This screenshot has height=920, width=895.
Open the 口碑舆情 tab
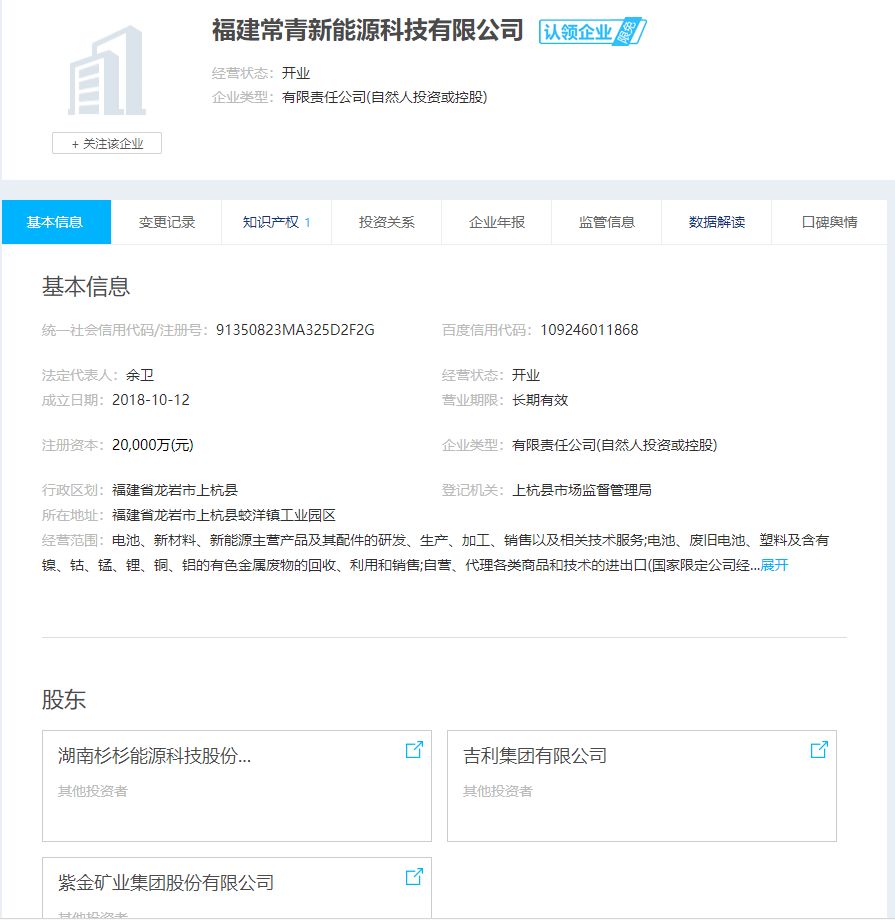tap(829, 222)
